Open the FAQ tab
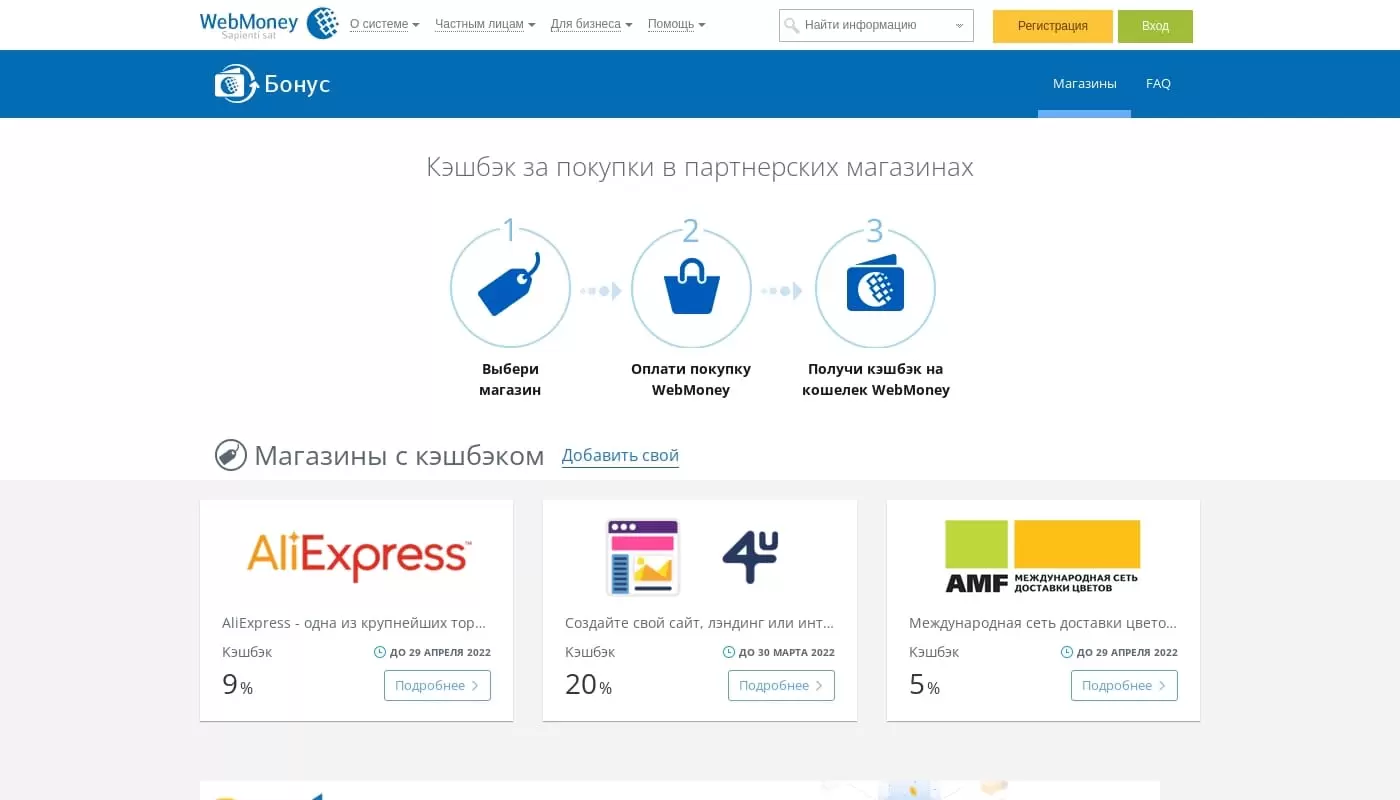 pyautogui.click(x=1158, y=84)
